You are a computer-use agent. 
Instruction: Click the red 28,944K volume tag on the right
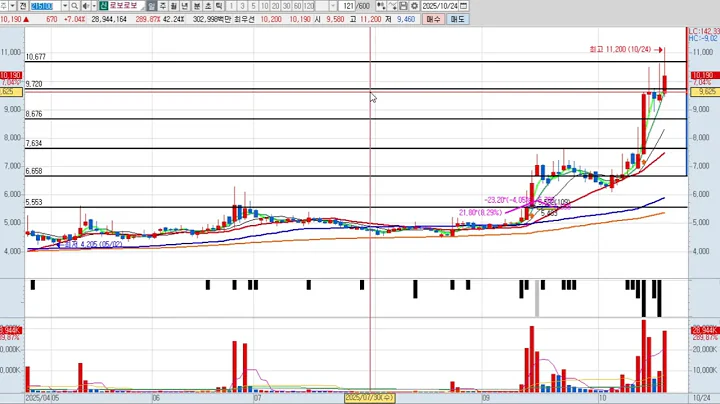tap(704, 331)
